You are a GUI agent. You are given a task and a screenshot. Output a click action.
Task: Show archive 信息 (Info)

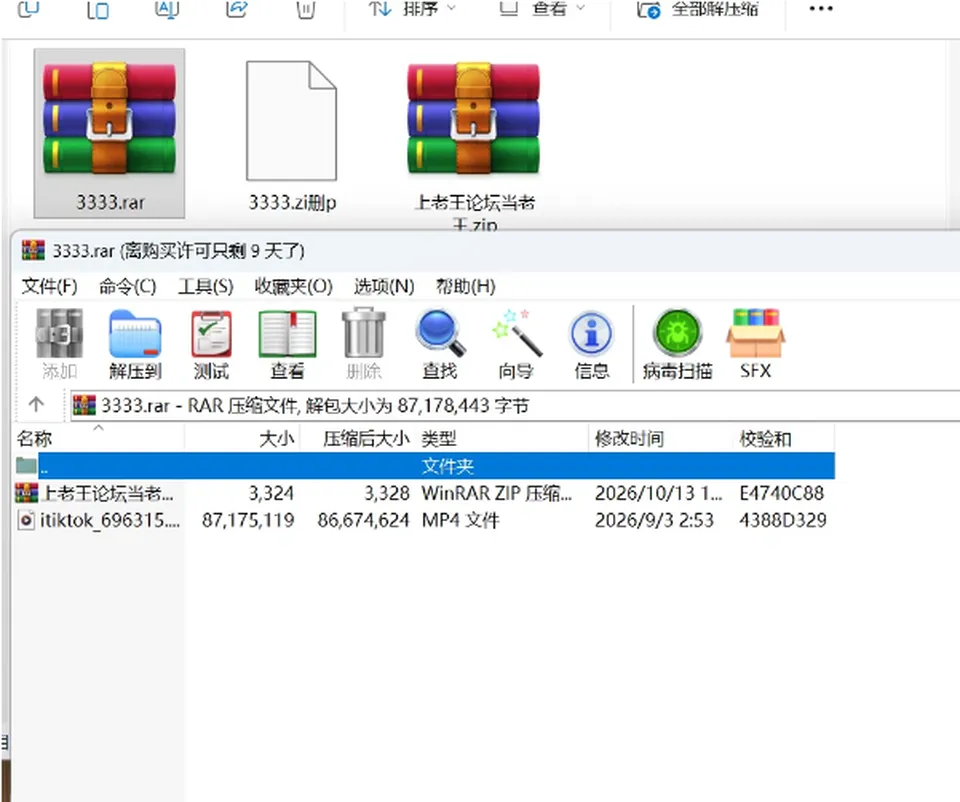(591, 344)
